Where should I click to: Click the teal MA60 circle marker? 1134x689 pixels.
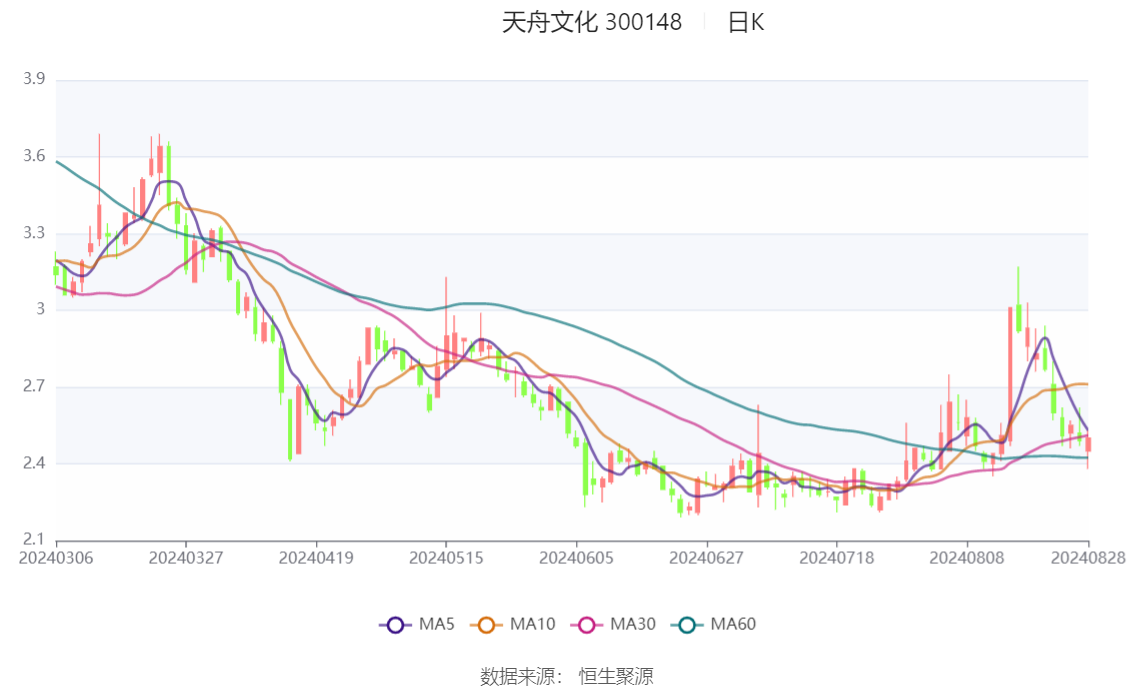pyautogui.click(x=687, y=625)
